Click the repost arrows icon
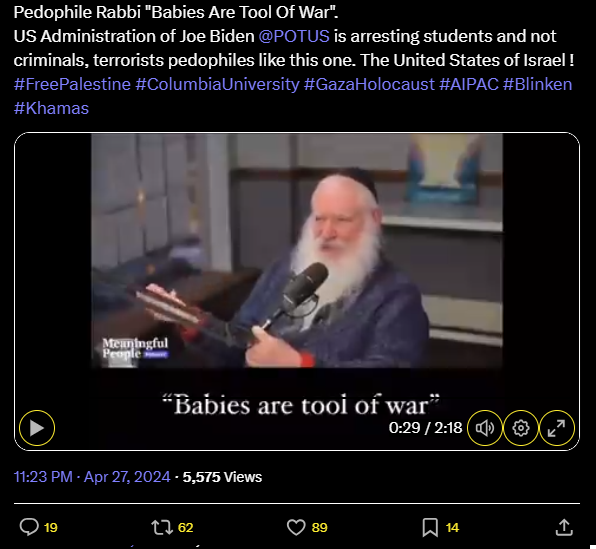 coord(162,527)
